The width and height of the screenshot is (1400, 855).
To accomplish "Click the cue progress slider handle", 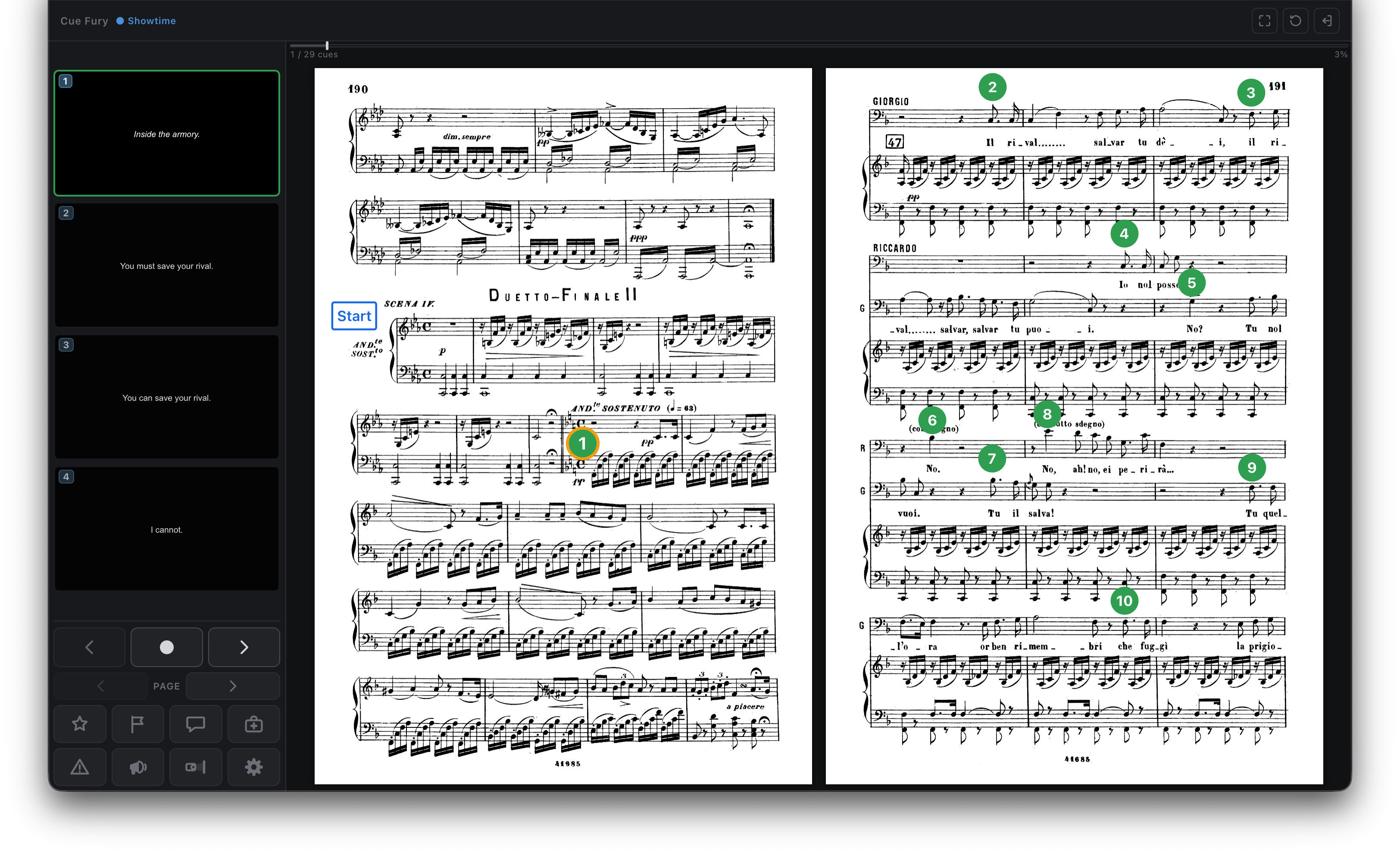I will 327,45.
